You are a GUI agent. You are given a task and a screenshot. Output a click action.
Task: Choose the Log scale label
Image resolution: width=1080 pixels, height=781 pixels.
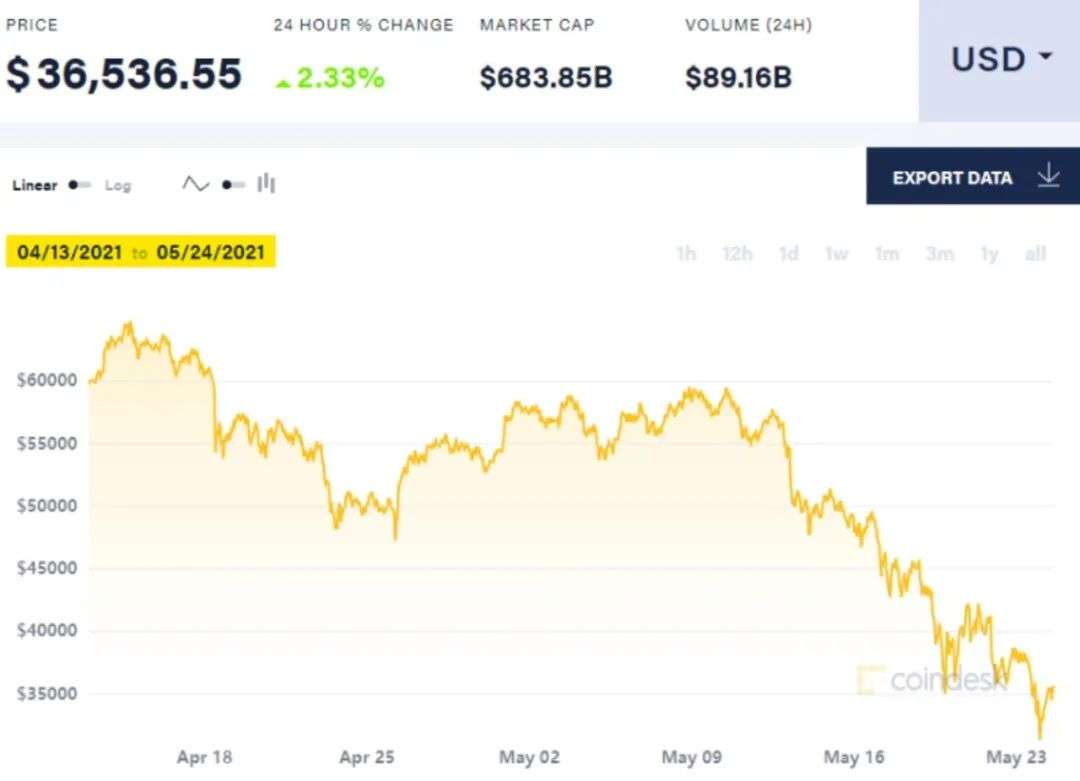pyautogui.click(x=118, y=185)
